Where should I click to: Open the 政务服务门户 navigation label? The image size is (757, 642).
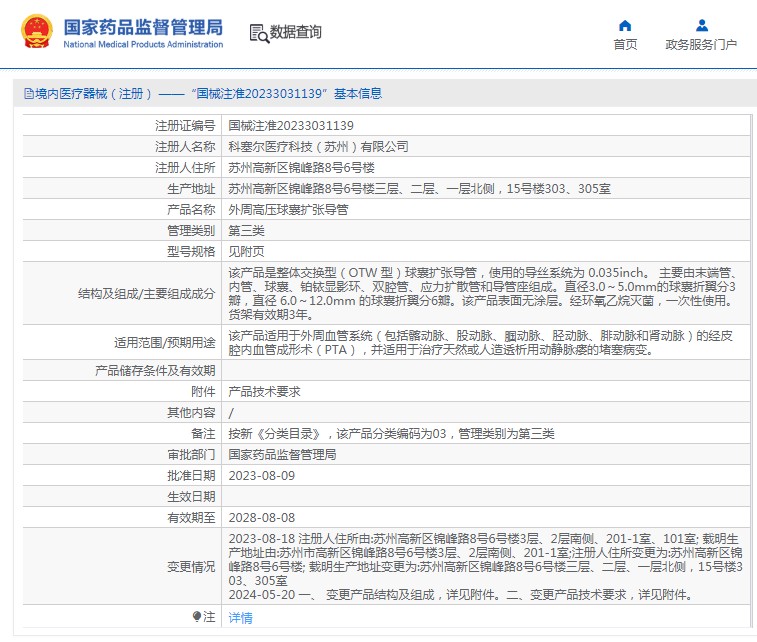(x=701, y=45)
